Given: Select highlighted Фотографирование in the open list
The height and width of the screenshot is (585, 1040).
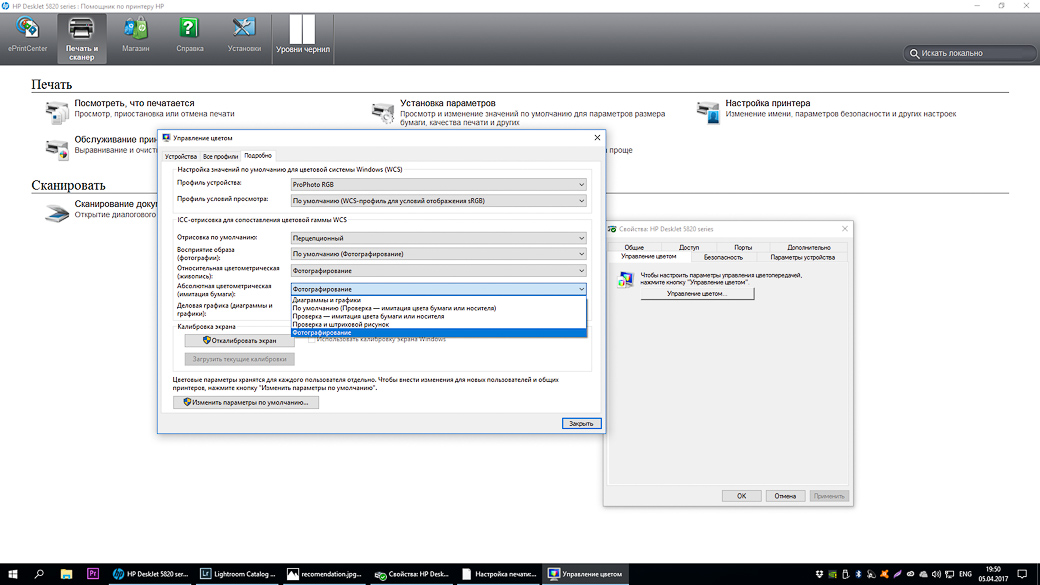Looking at the screenshot, I should tap(438, 332).
